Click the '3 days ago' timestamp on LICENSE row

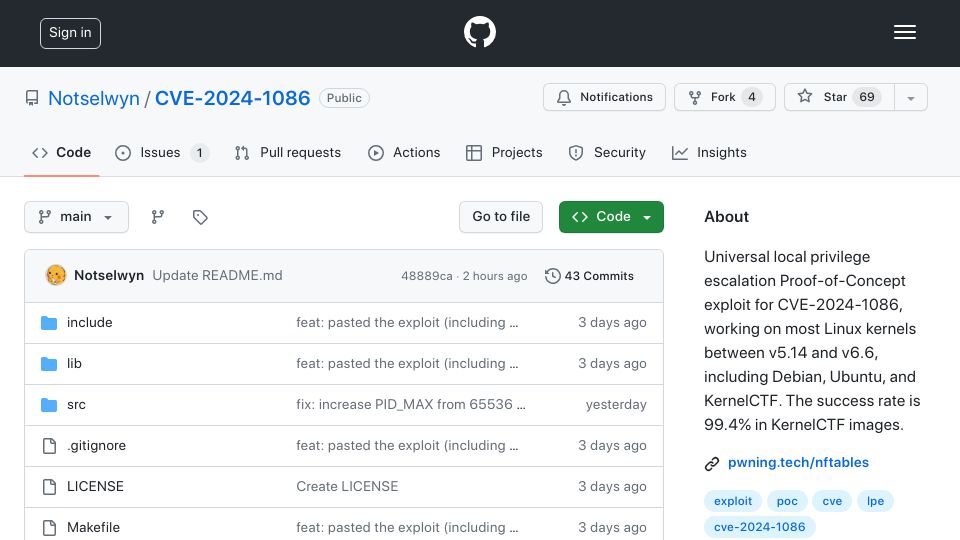coord(612,487)
